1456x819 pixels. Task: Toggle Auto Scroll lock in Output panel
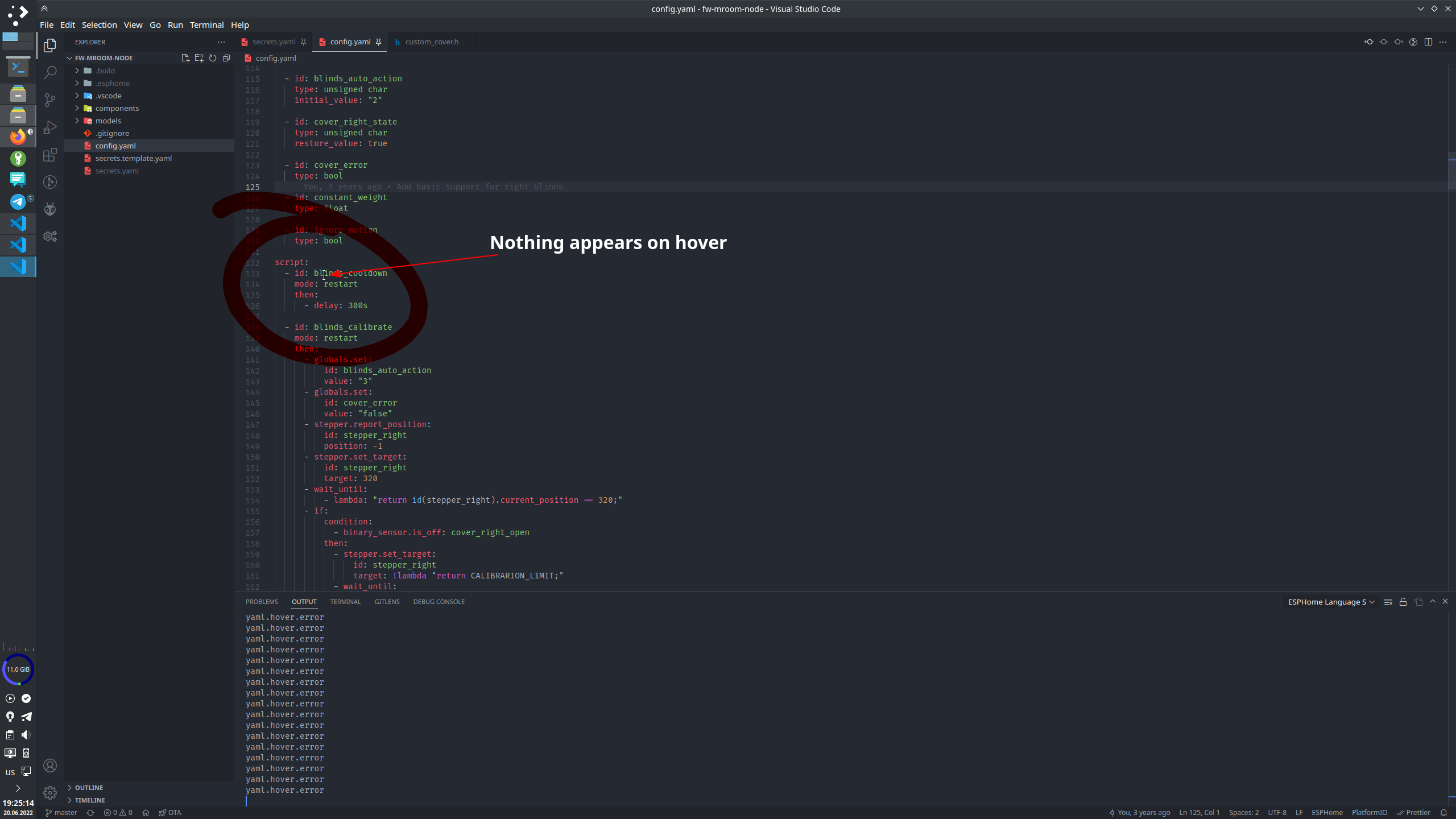click(1403, 602)
